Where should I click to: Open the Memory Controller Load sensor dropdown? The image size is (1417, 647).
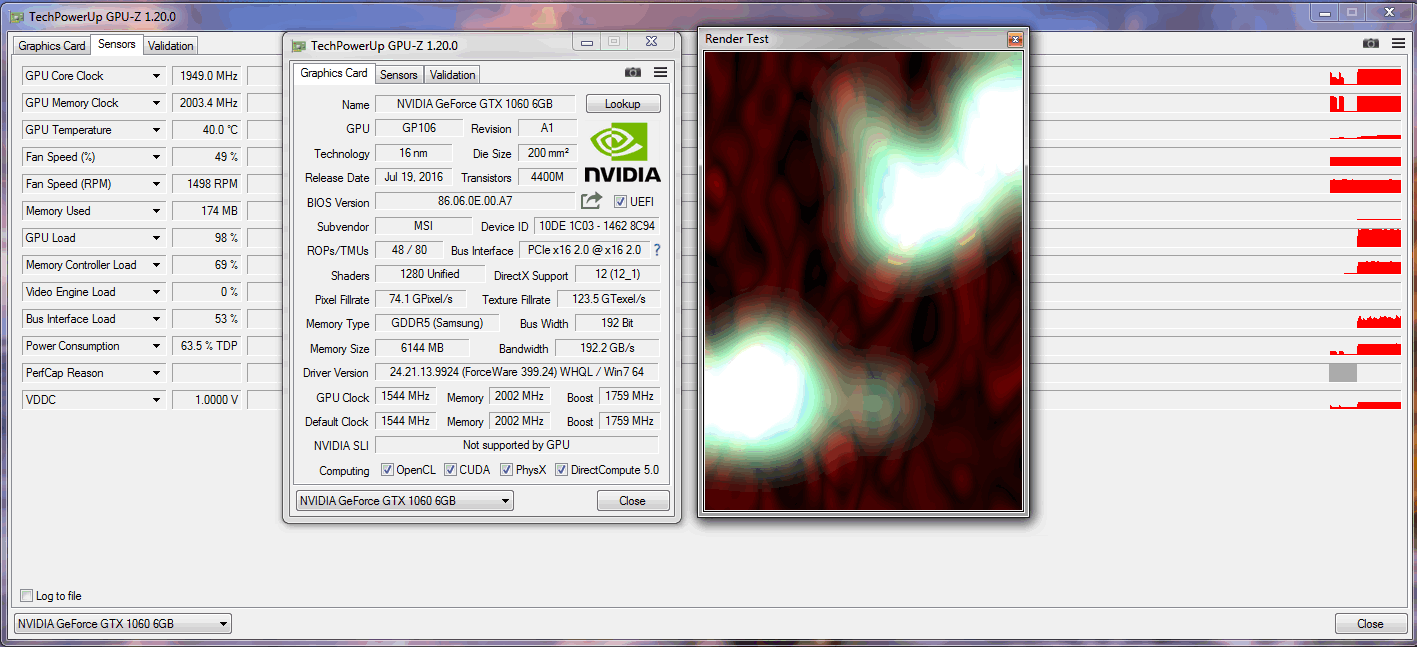156,265
